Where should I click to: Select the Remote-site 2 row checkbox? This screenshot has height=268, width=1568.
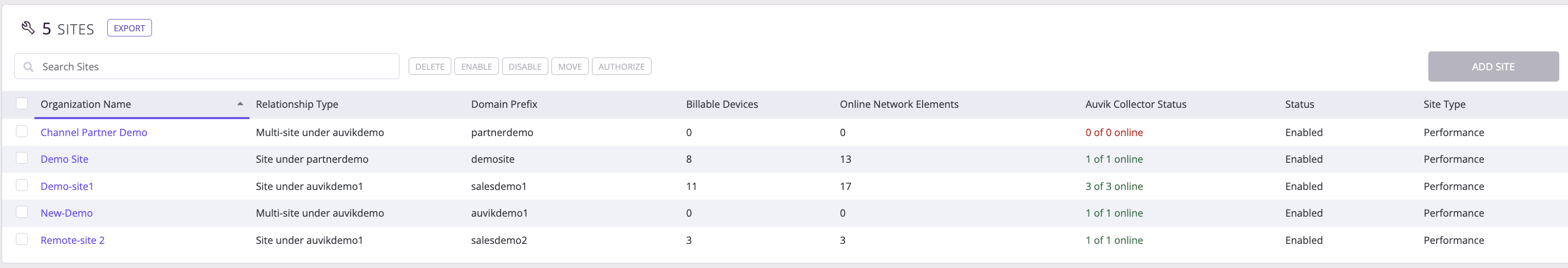coord(22,239)
